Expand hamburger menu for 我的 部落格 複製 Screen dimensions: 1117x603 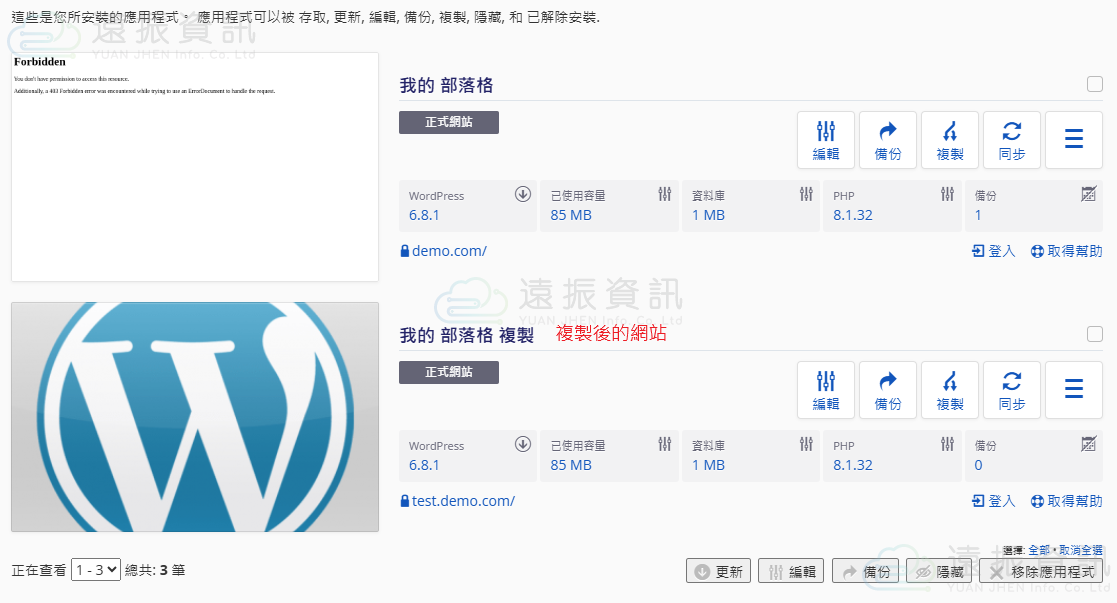point(1074,390)
